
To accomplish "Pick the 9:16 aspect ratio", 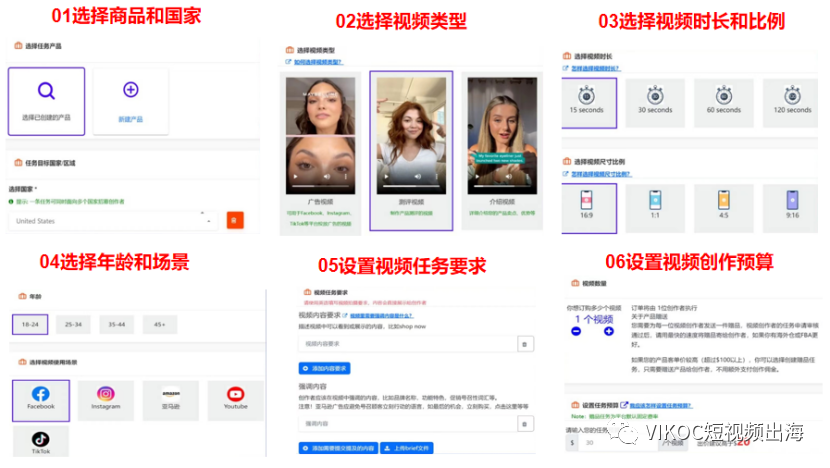I will [792, 209].
